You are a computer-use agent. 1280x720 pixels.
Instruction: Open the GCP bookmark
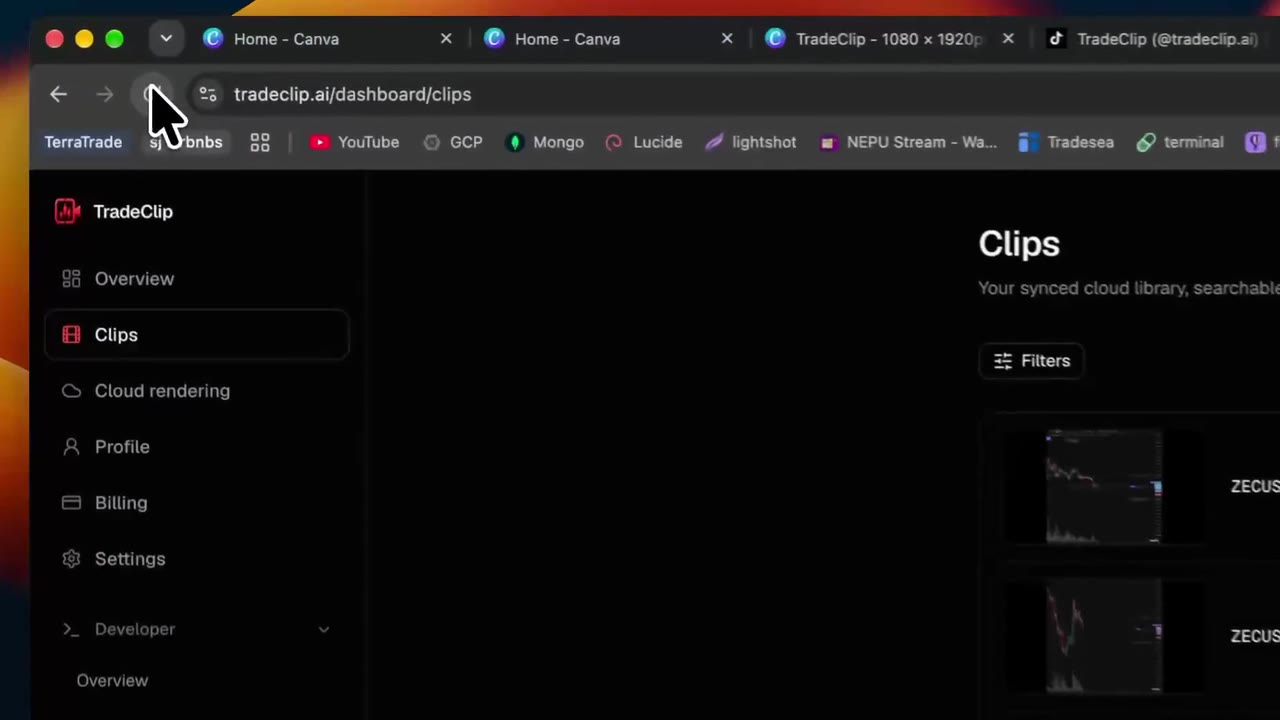[x=452, y=142]
